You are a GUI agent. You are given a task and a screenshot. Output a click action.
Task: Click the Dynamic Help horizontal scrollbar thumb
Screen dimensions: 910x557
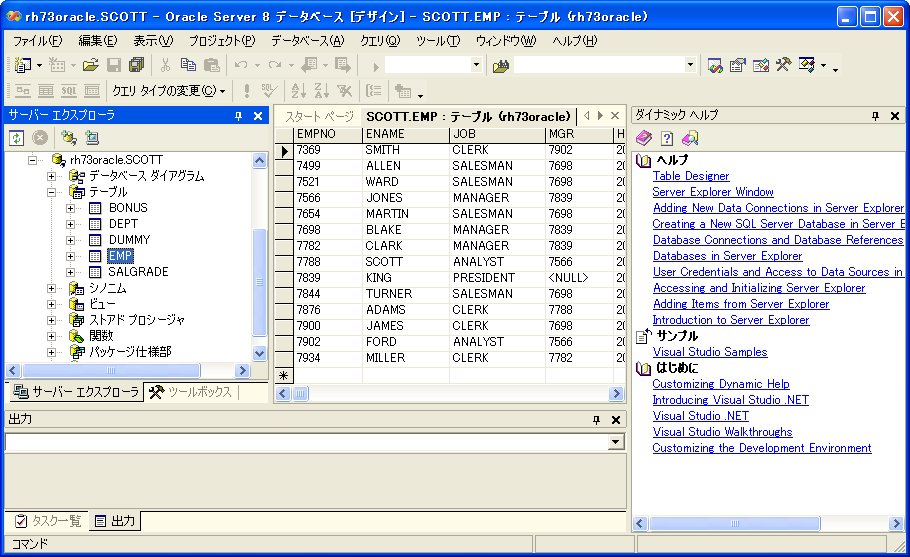tap(734, 523)
